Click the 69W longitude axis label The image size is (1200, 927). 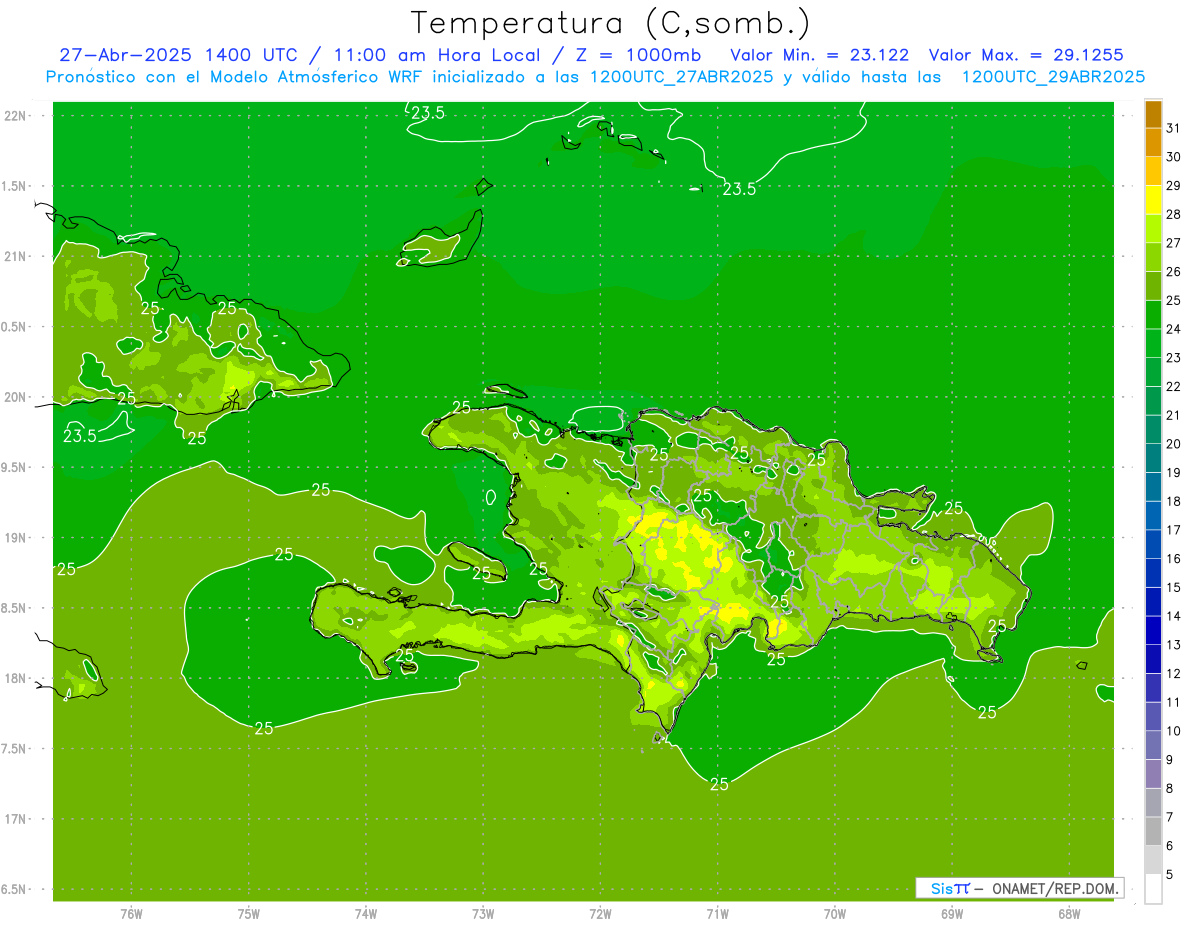952,913
